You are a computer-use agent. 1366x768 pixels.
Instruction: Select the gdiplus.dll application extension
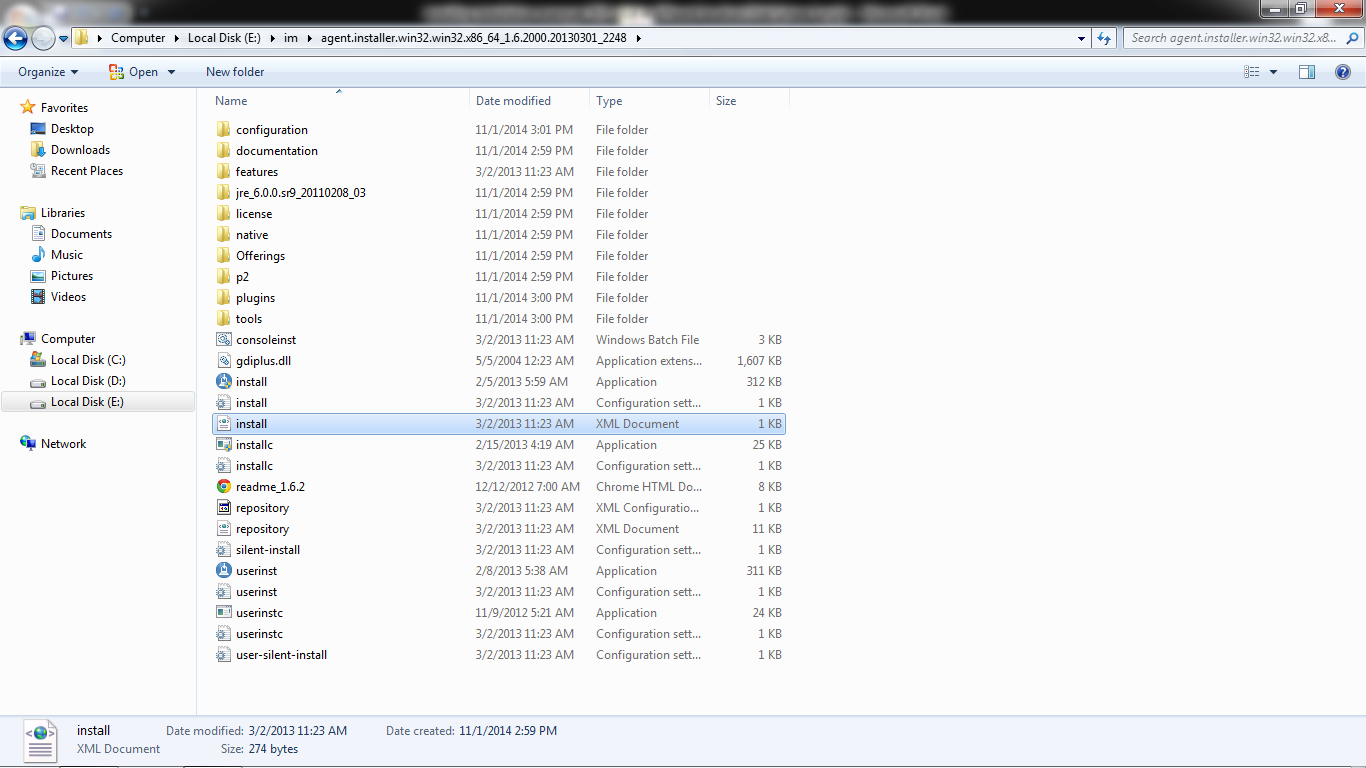pos(262,360)
